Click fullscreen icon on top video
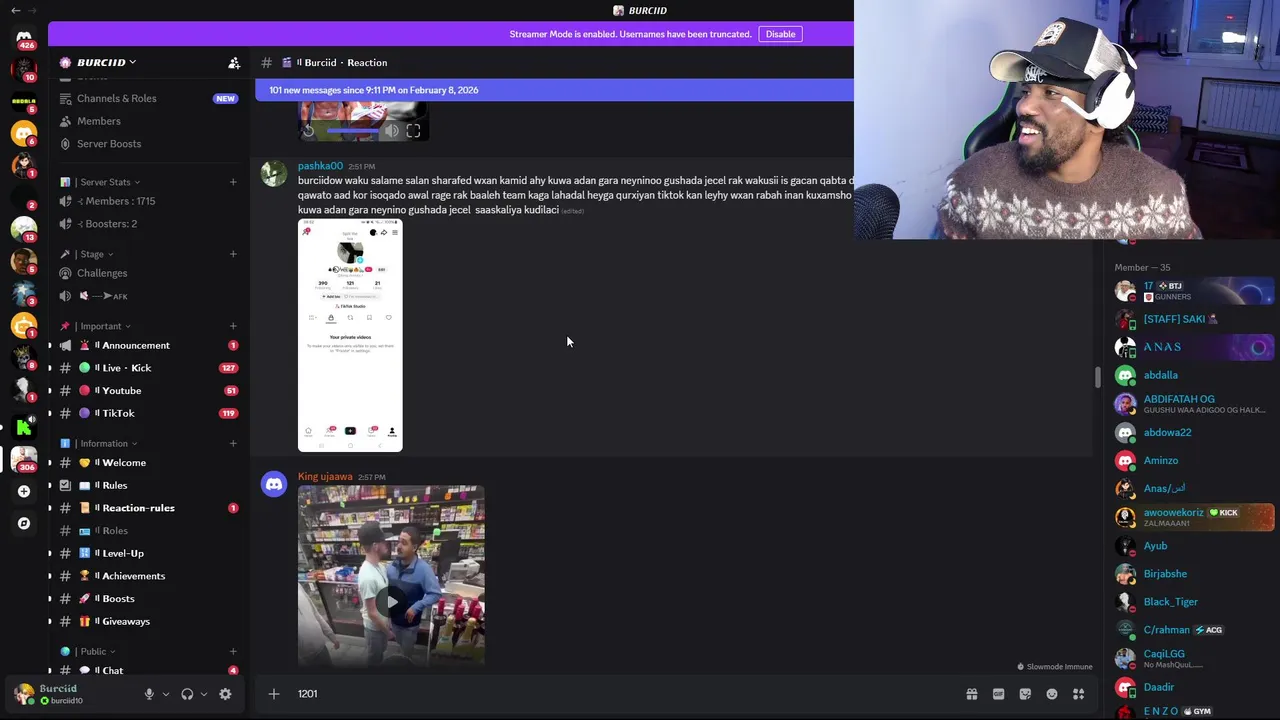 point(413,130)
